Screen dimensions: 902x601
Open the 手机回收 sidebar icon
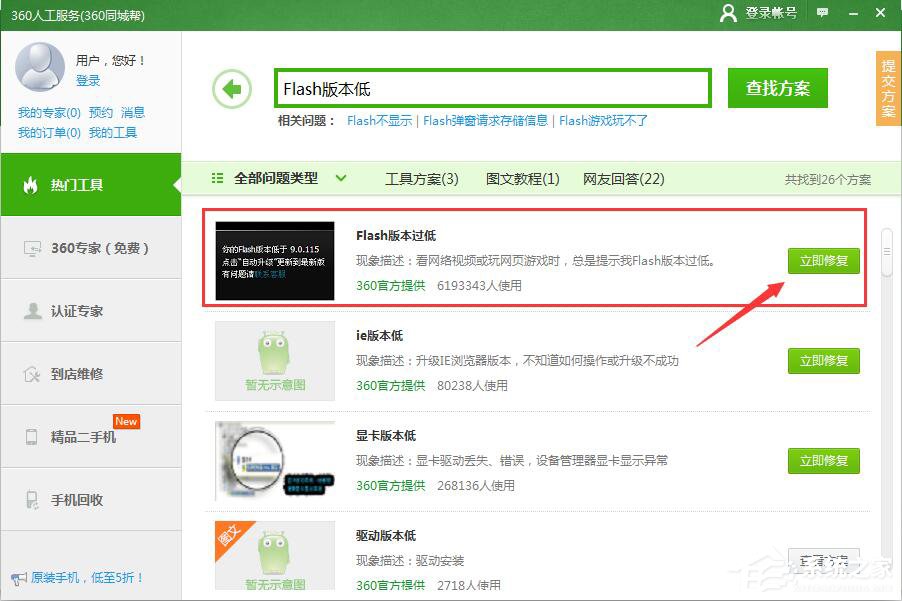[x=33, y=499]
